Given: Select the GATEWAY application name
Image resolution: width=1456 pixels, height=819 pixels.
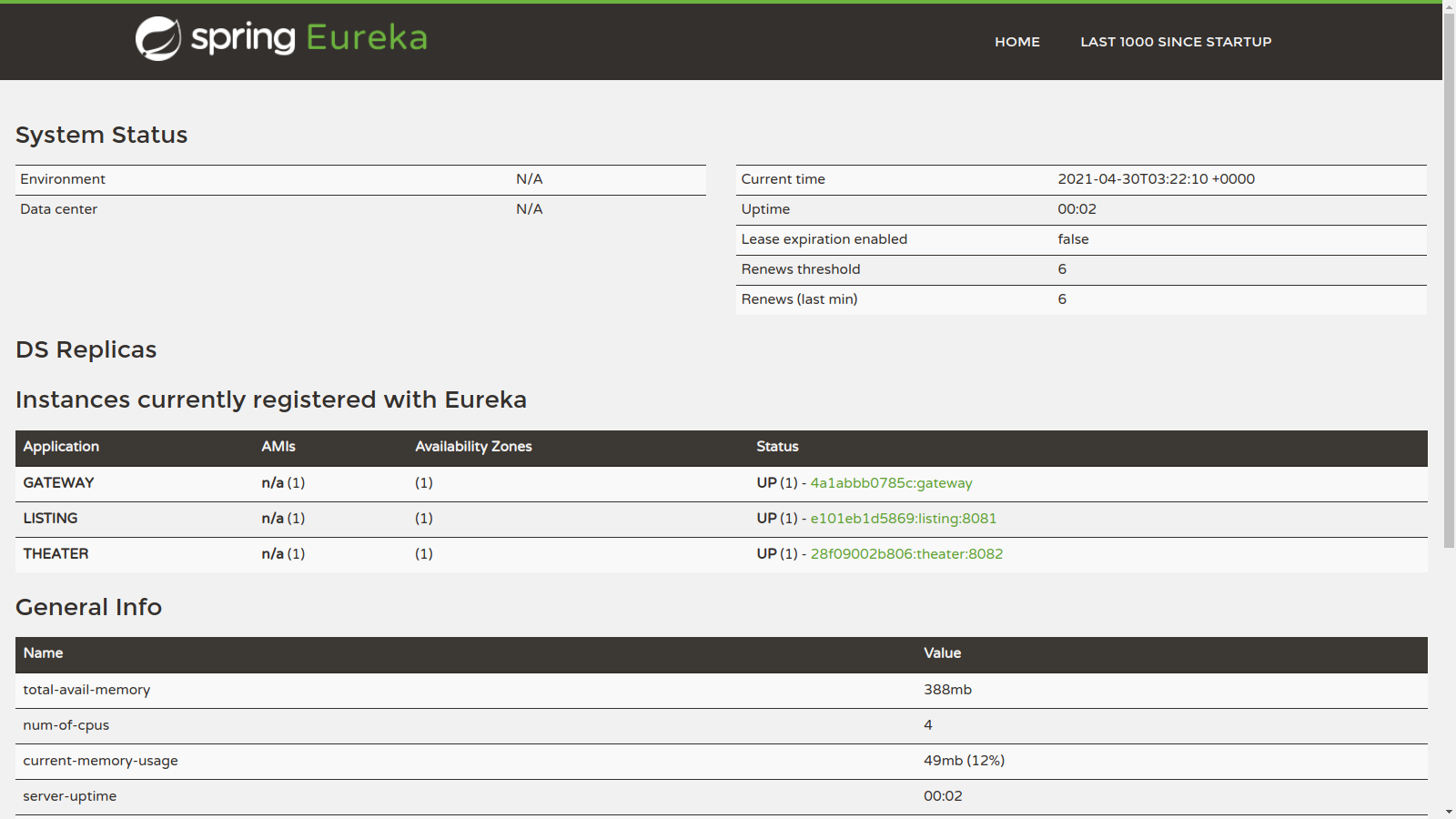Looking at the screenshot, I should 58,483.
